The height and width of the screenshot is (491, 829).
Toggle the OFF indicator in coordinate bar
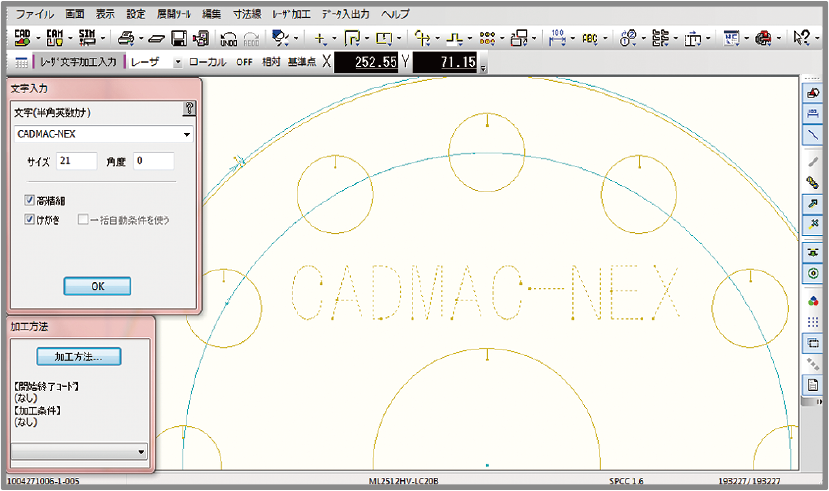click(x=244, y=62)
